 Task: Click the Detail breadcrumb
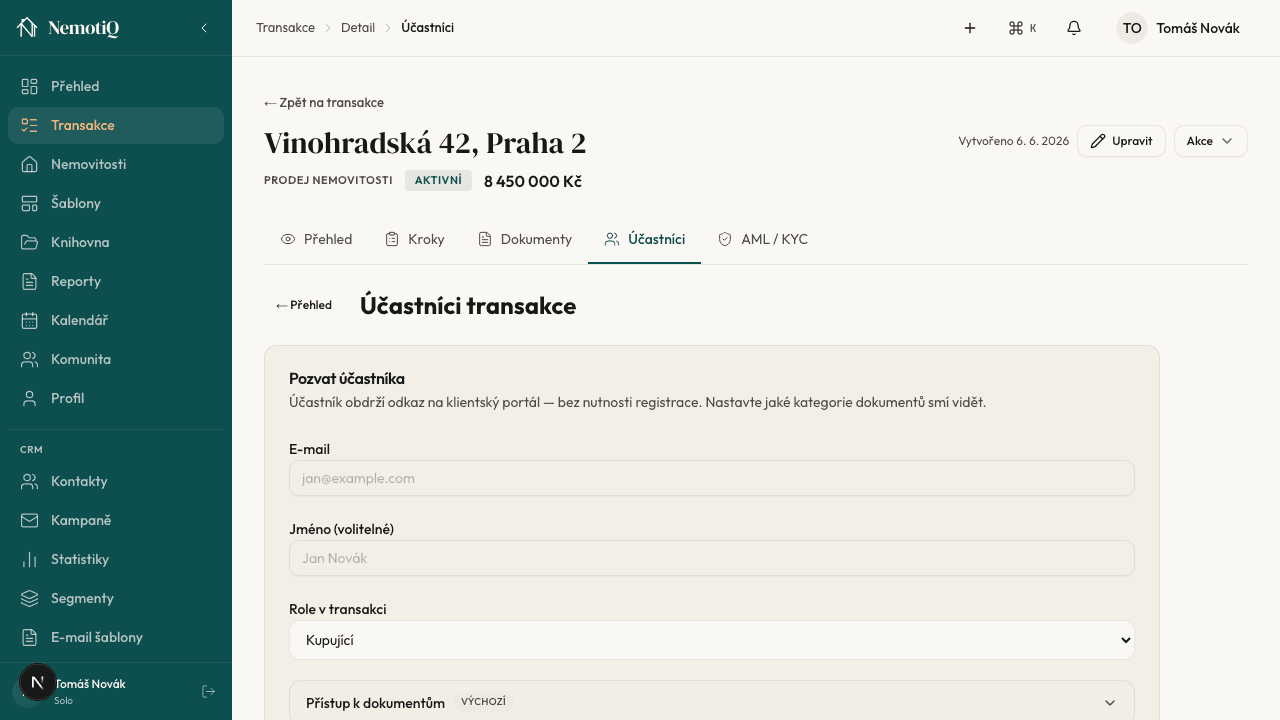358,28
